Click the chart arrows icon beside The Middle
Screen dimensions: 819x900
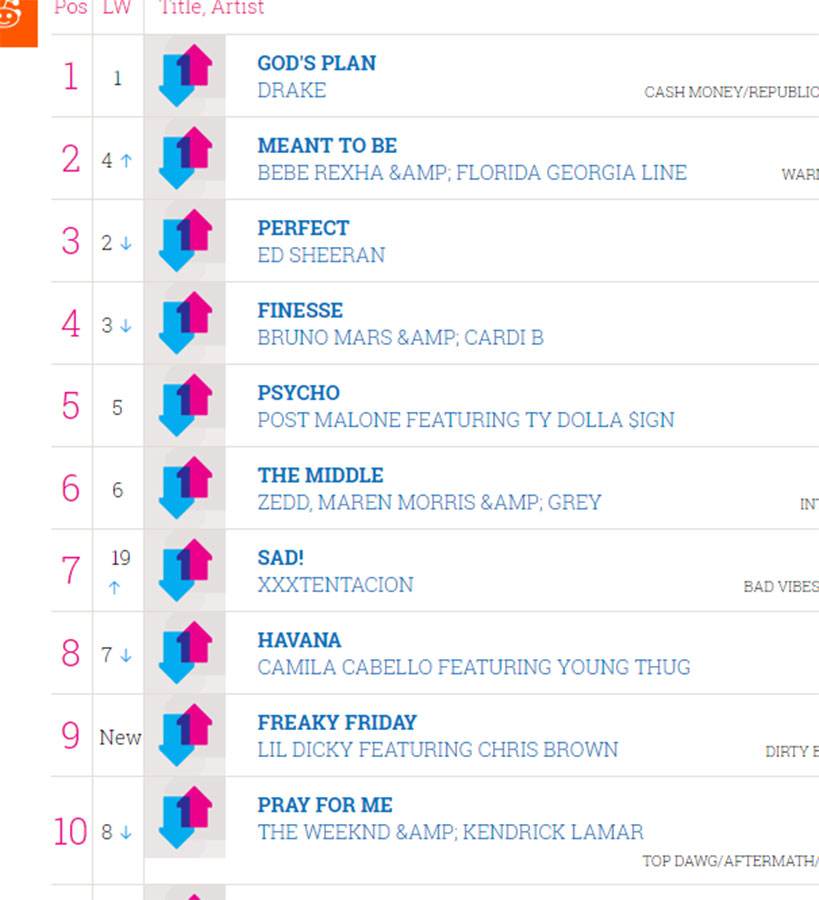(x=185, y=487)
